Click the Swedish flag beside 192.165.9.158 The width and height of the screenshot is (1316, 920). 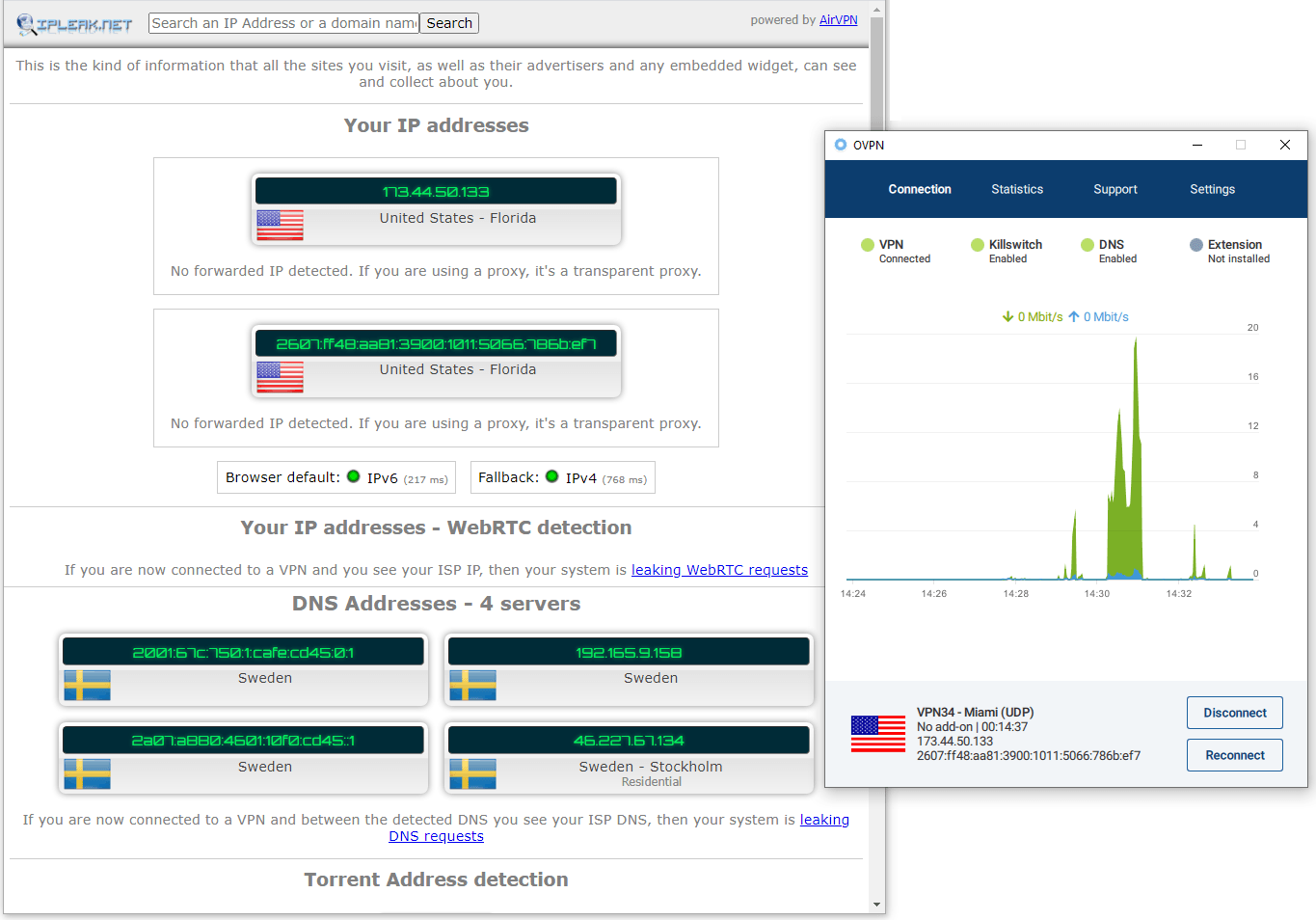pyautogui.click(x=470, y=686)
